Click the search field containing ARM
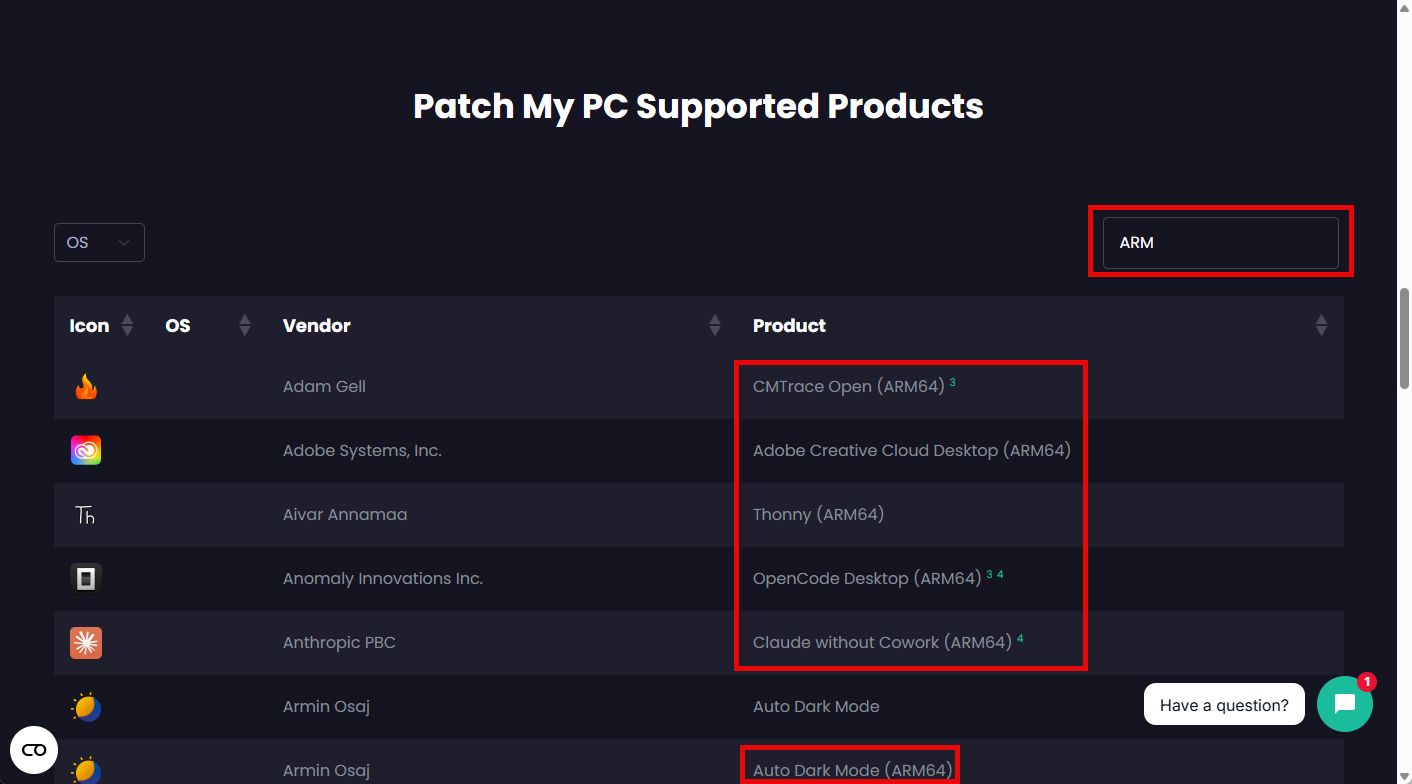Image resolution: width=1412 pixels, height=784 pixels. (x=1220, y=243)
